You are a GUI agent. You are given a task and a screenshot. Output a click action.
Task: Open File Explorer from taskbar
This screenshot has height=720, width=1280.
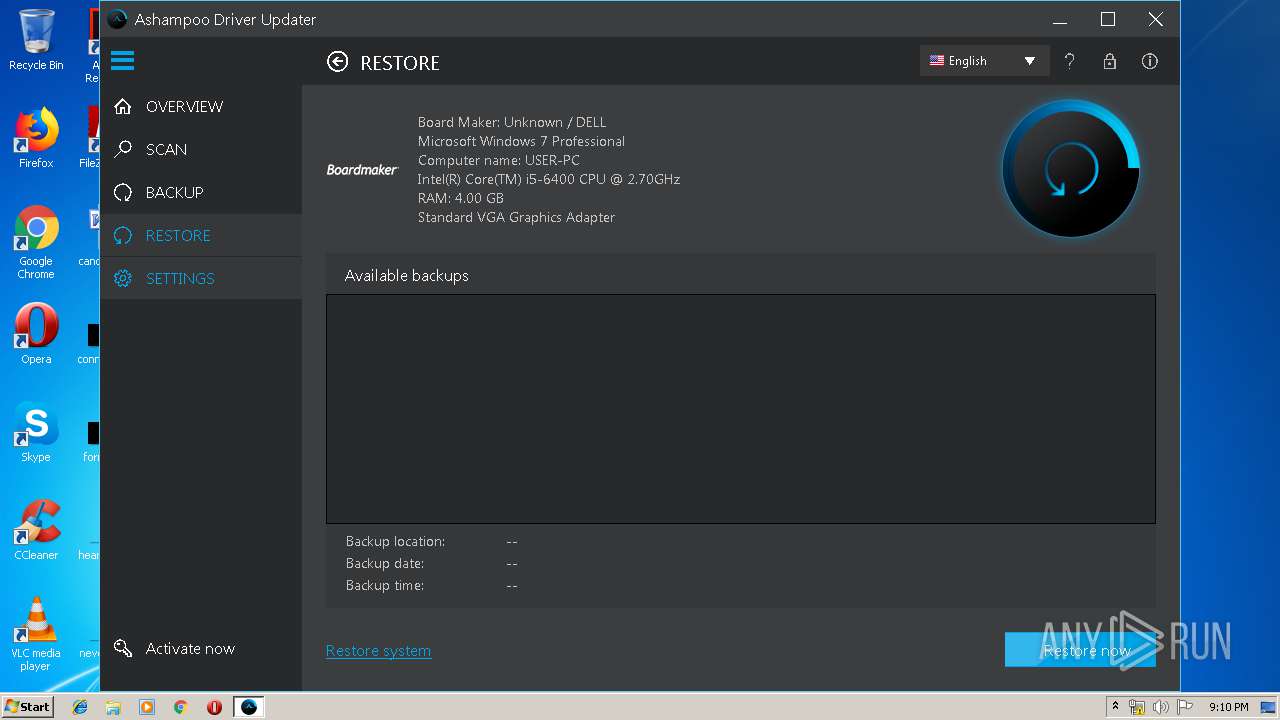click(x=113, y=707)
